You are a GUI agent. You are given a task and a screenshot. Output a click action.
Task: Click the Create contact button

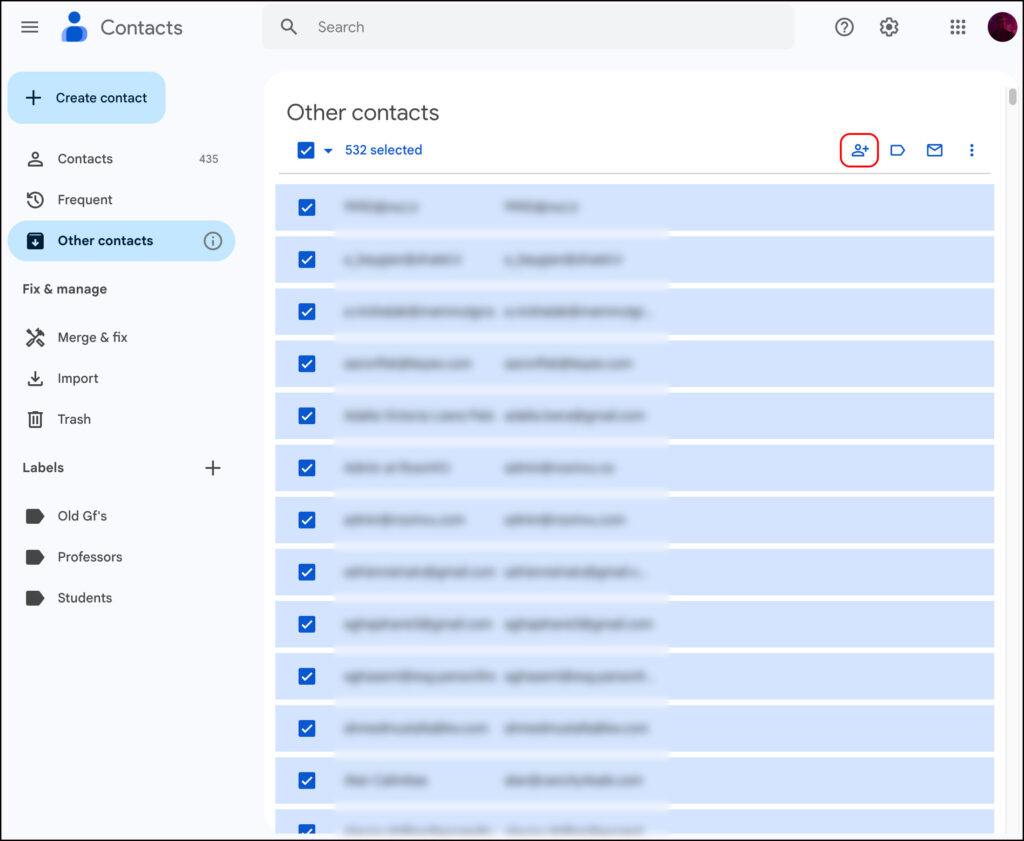(x=86, y=97)
